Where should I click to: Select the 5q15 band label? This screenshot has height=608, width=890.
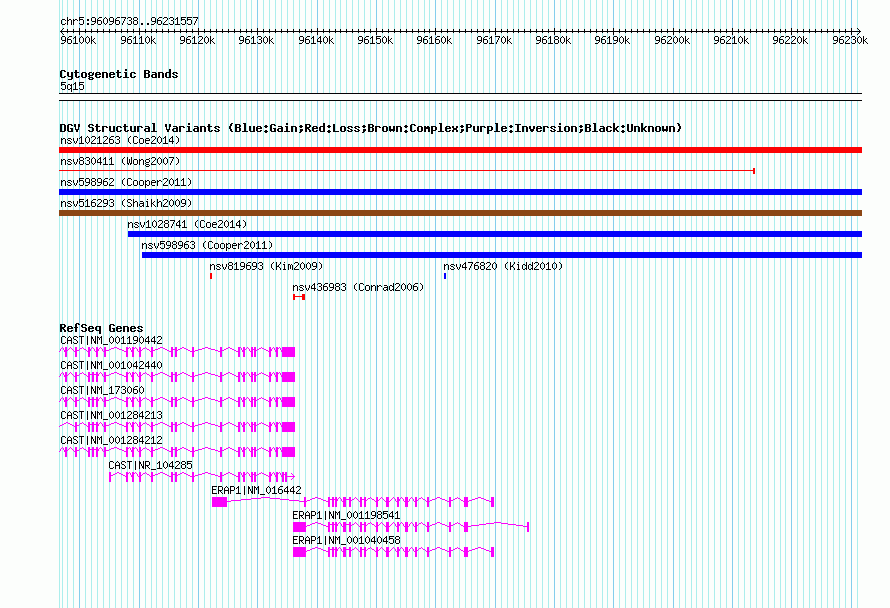pyautogui.click(x=72, y=86)
